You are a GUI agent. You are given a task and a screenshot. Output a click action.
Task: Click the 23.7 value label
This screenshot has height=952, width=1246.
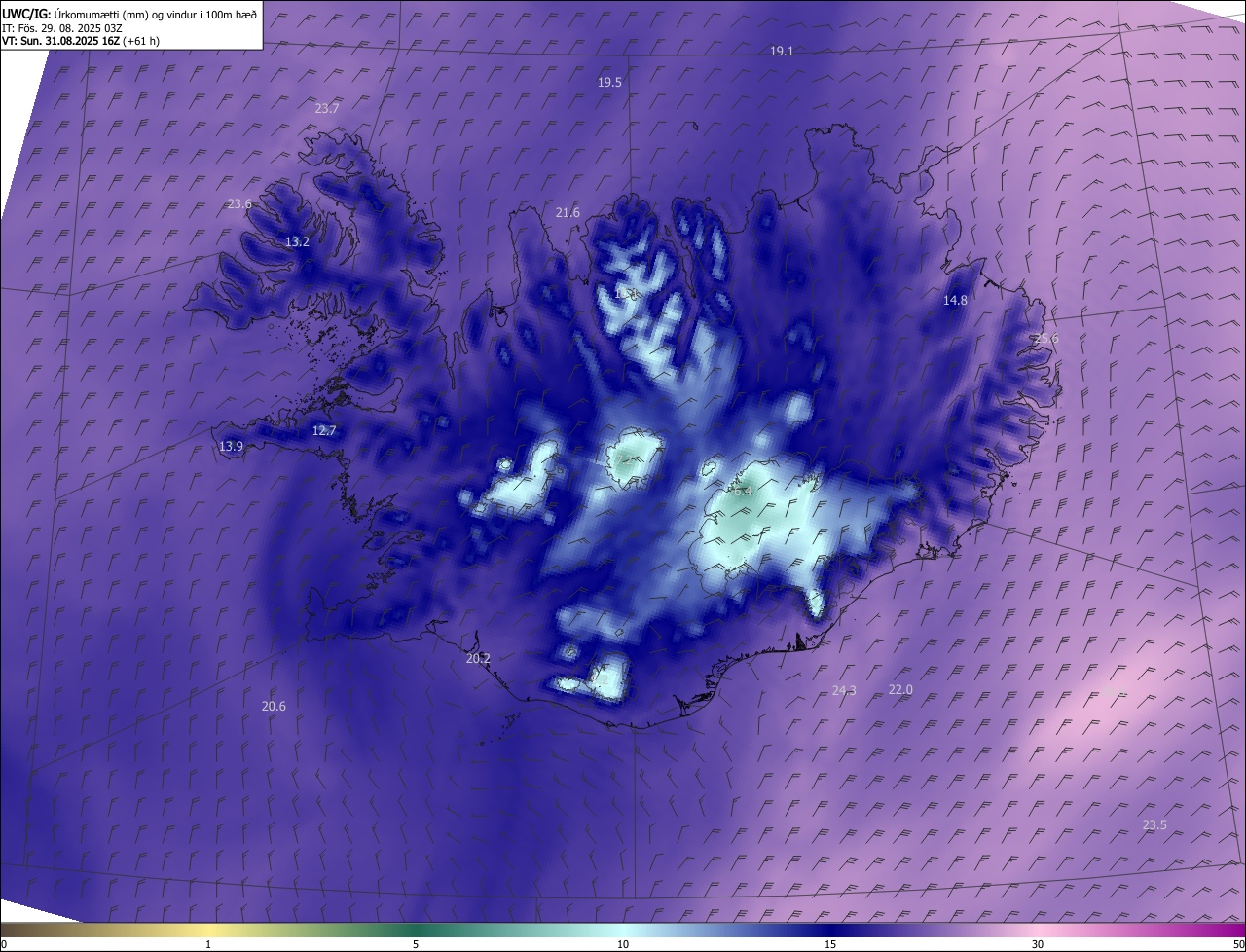(x=327, y=108)
